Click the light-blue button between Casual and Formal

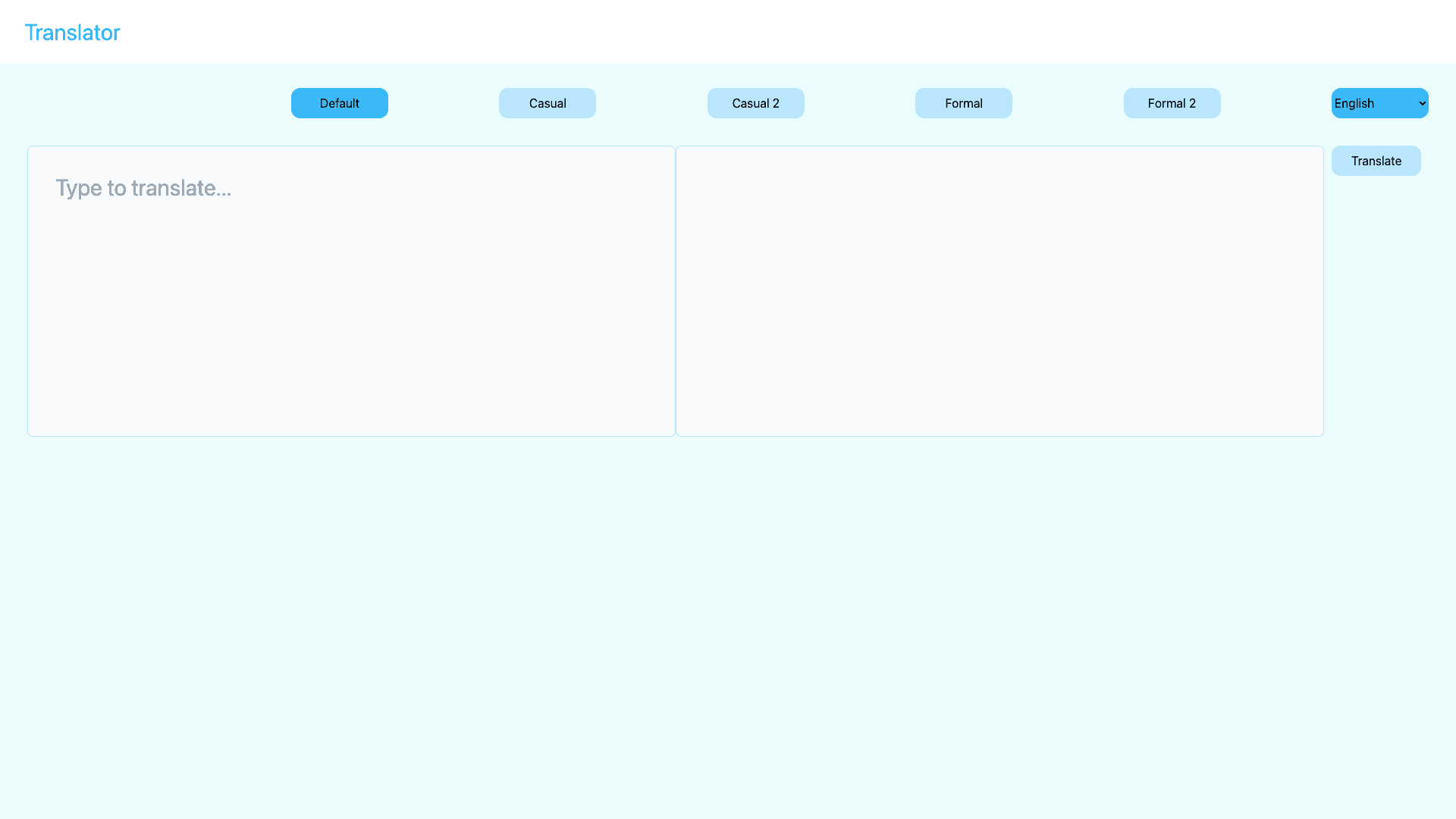click(x=755, y=103)
